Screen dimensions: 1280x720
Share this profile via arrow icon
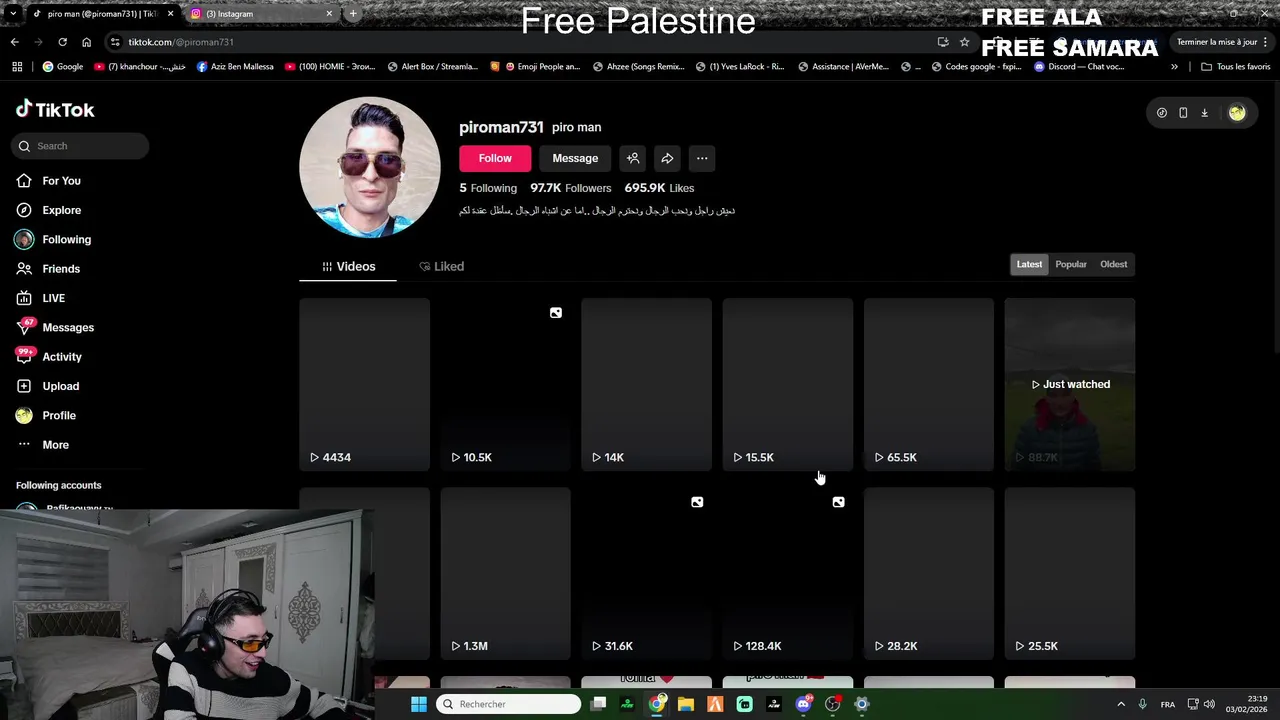click(667, 158)
